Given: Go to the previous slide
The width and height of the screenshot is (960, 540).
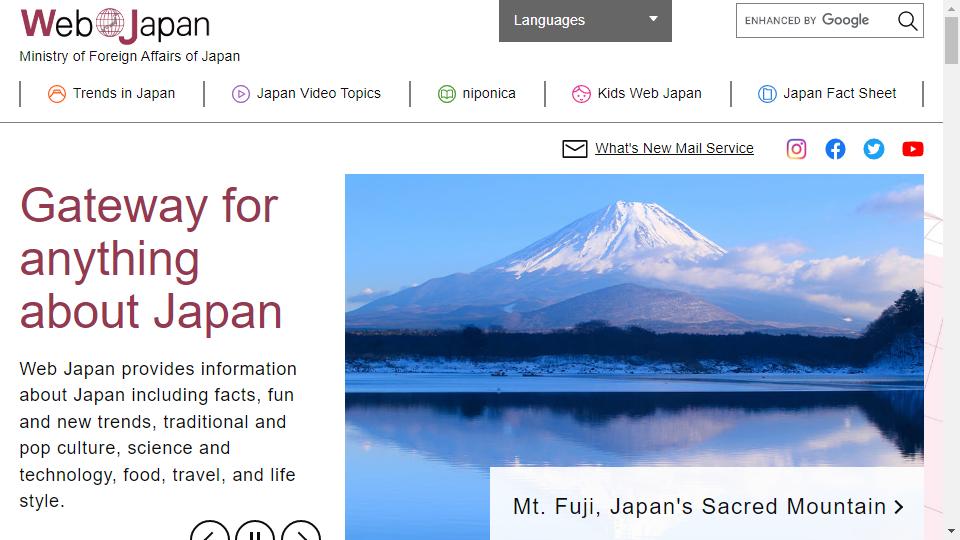Looking at the screenshot, I should coord(210,530).
